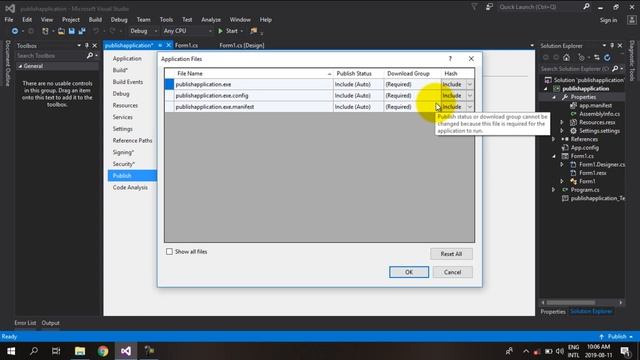Select the publishapplication.exe.config file name cell
640x360 pixels.
point(253,96)
